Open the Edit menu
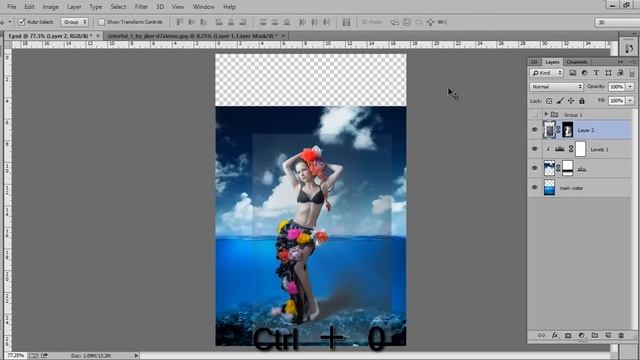 [x=29, y=7]
